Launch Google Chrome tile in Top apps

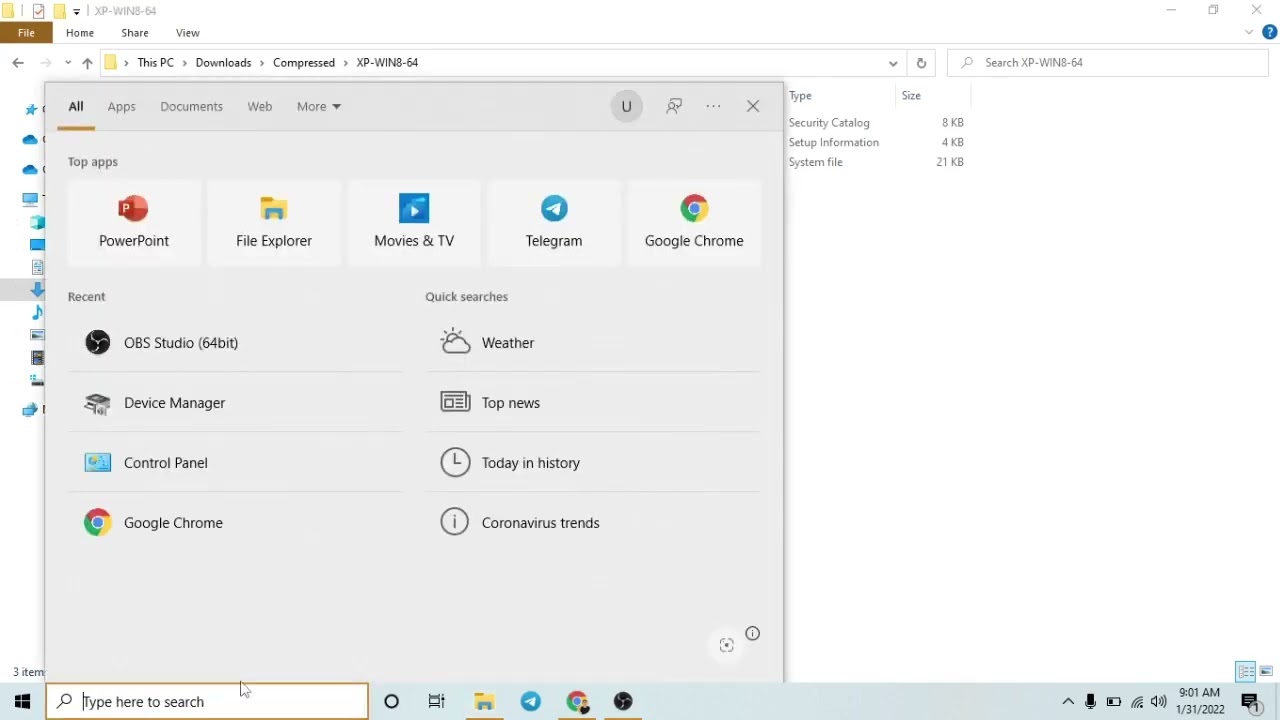694,222
